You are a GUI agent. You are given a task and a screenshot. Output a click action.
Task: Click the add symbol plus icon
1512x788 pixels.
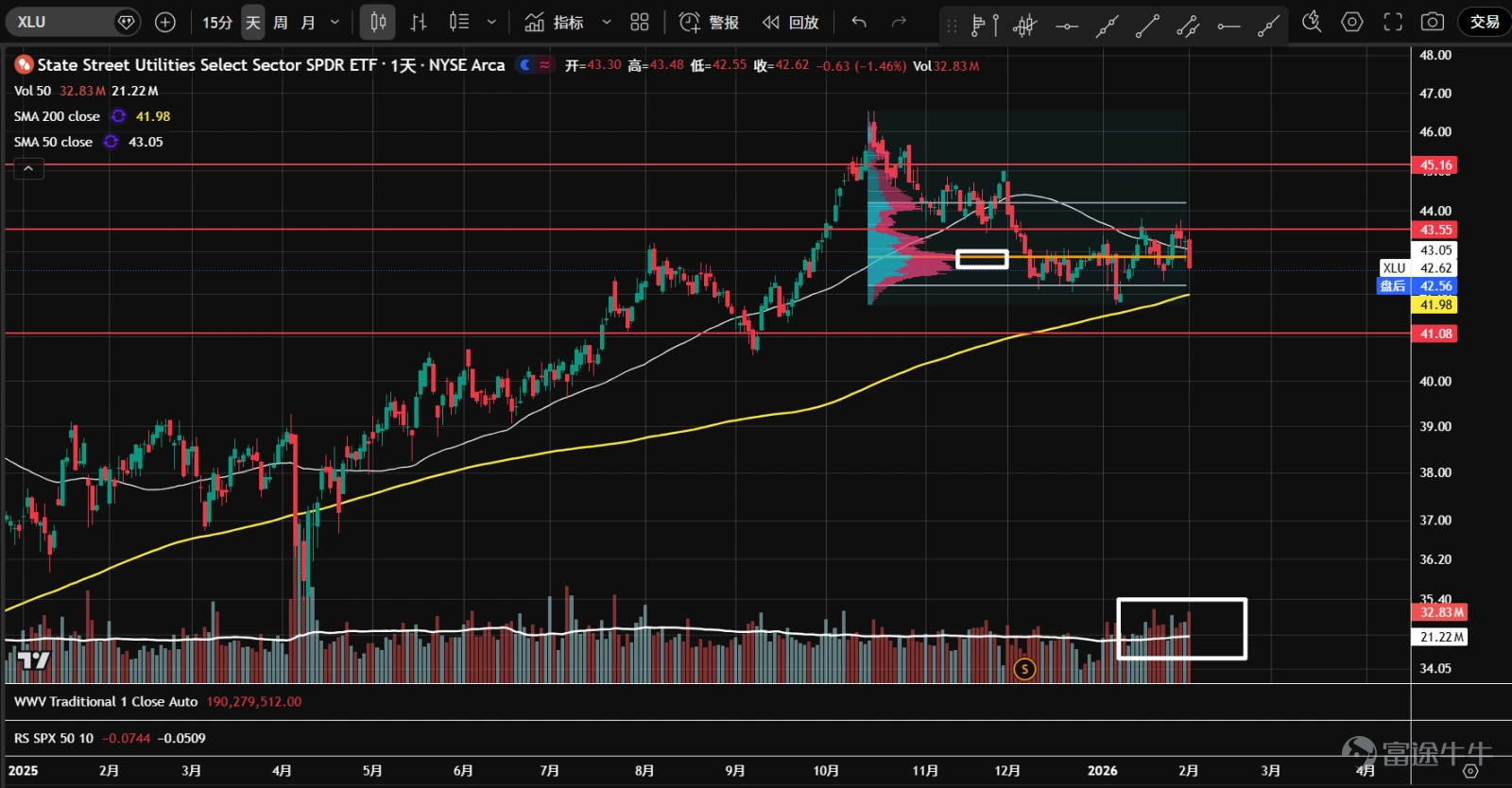164,22
